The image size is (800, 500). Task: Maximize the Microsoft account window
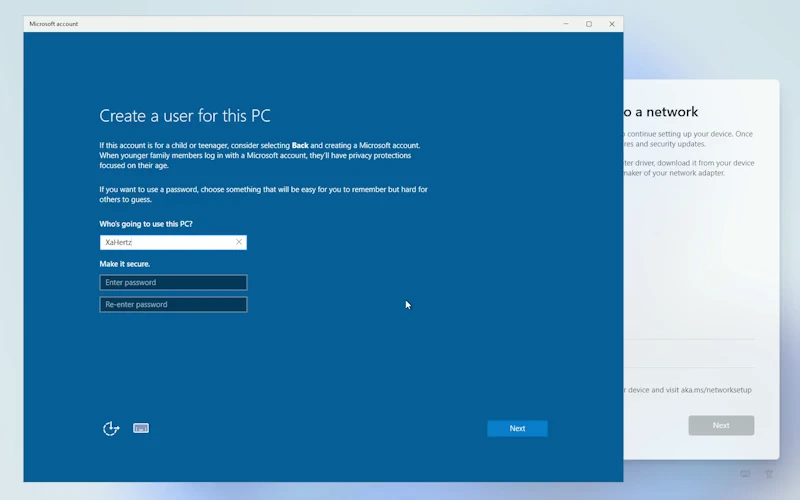(x=589, y=24)
